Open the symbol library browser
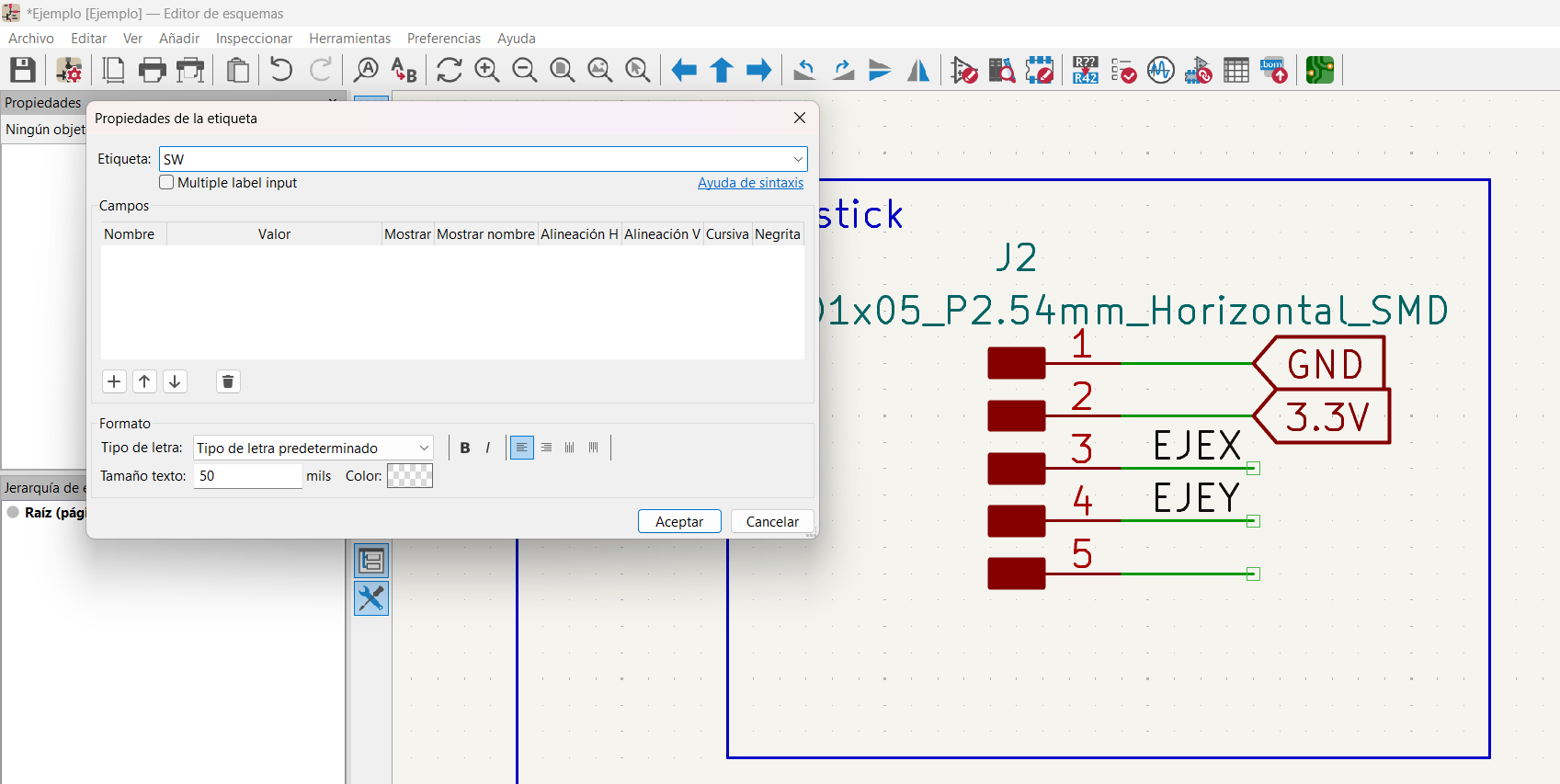1560x784 pixels. pos(1002,70)
